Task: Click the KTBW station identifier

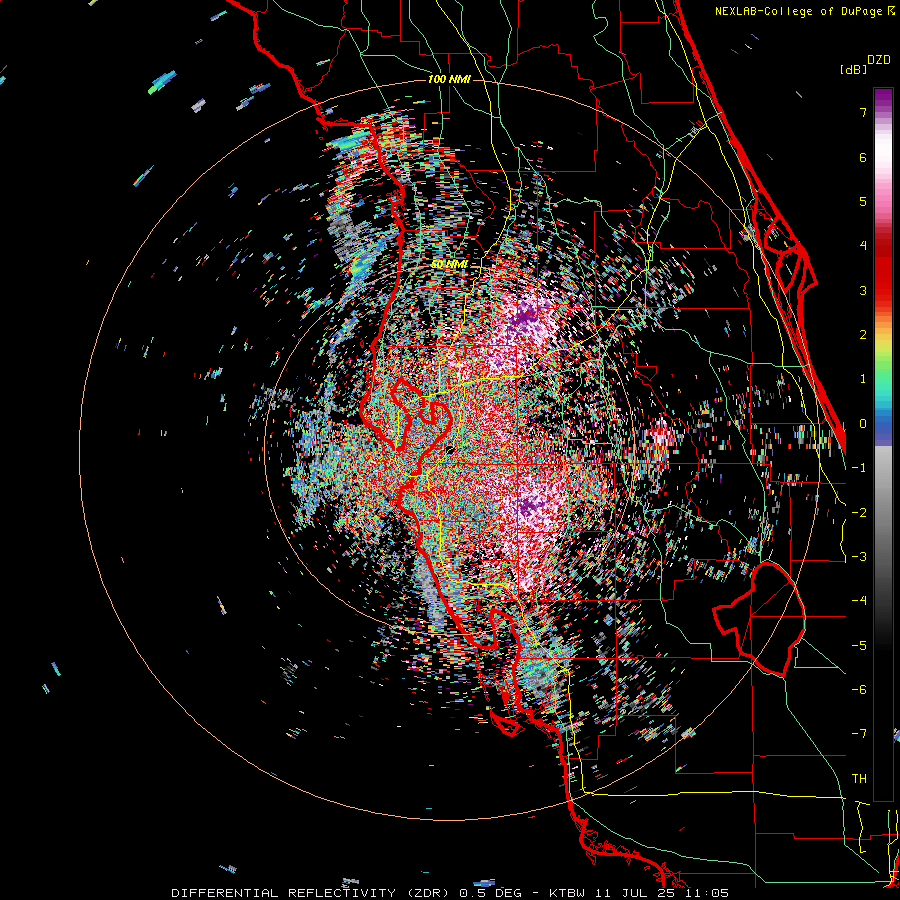Action: pos(567,893)
